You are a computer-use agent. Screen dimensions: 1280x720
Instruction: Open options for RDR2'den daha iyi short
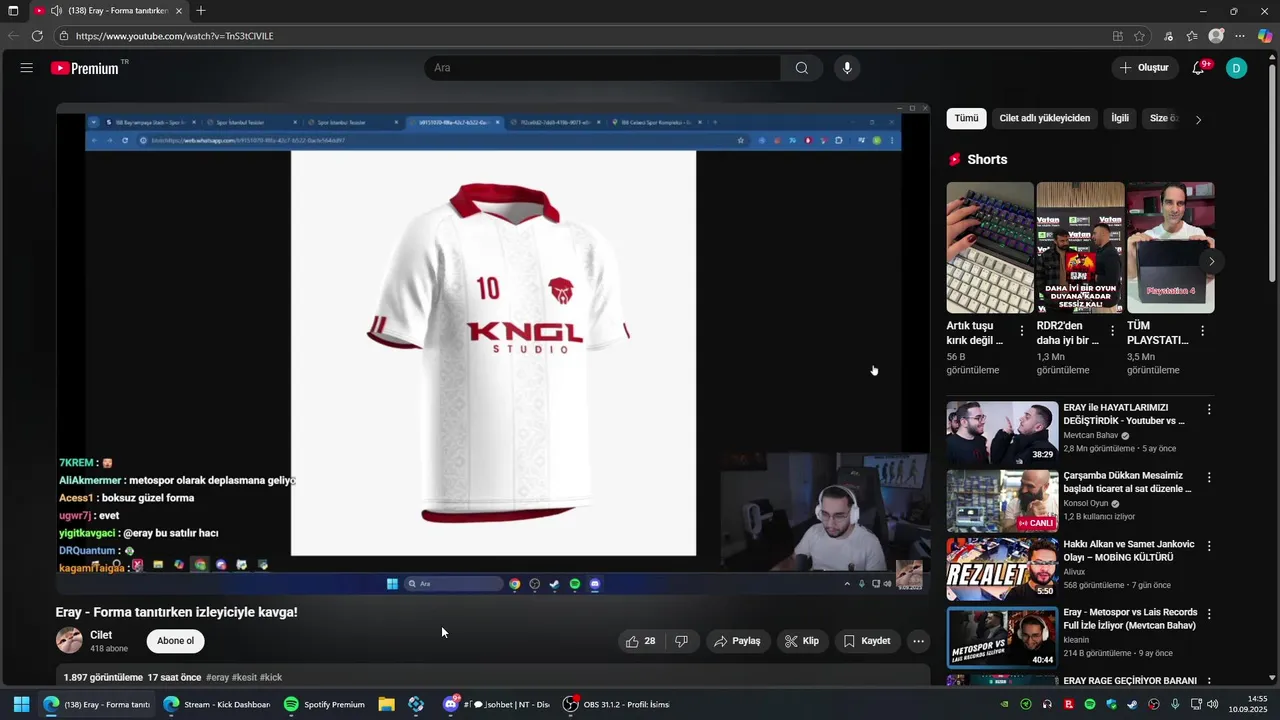pos(1112,331)
